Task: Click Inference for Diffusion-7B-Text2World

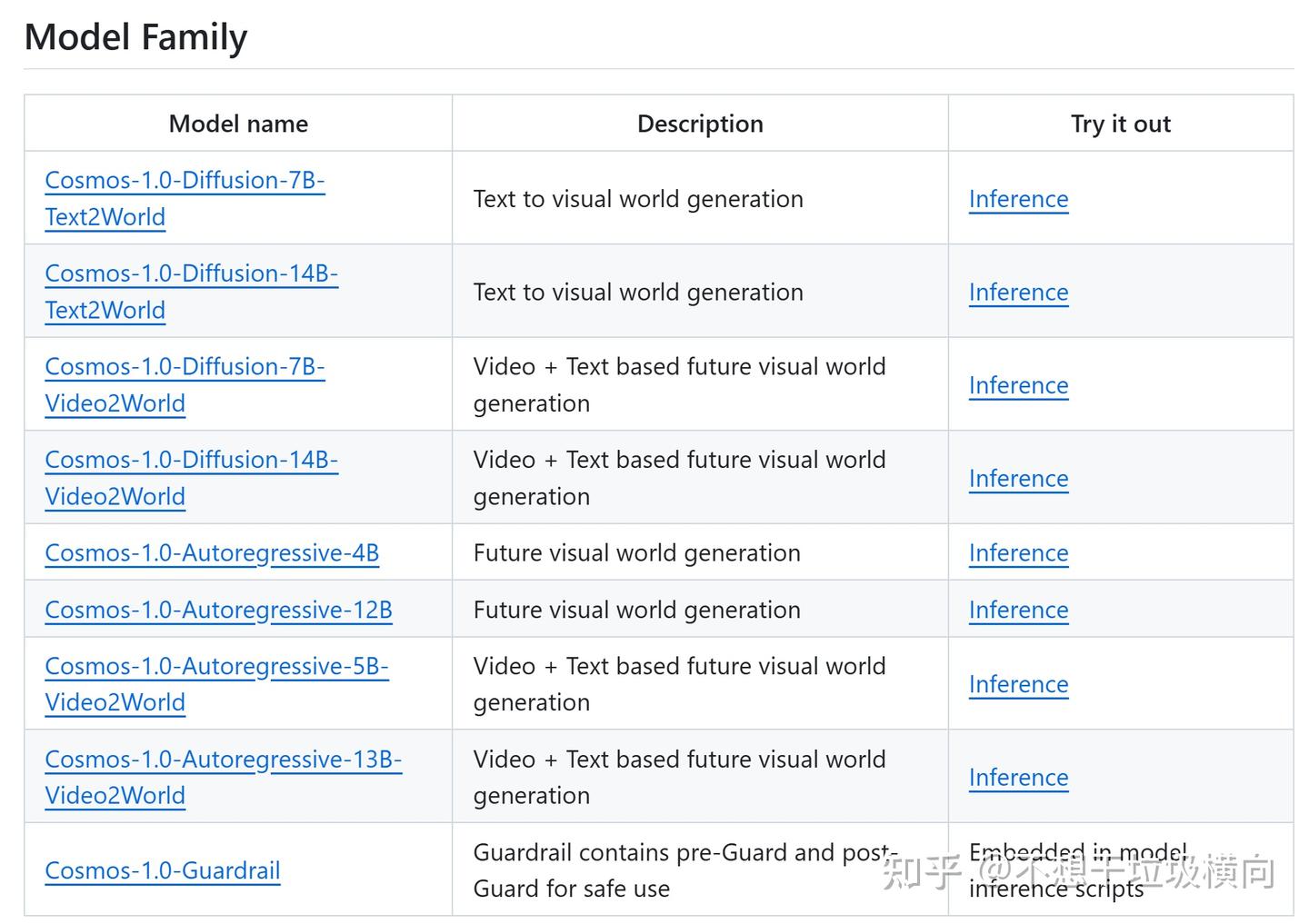Action: pos(1018,199)
